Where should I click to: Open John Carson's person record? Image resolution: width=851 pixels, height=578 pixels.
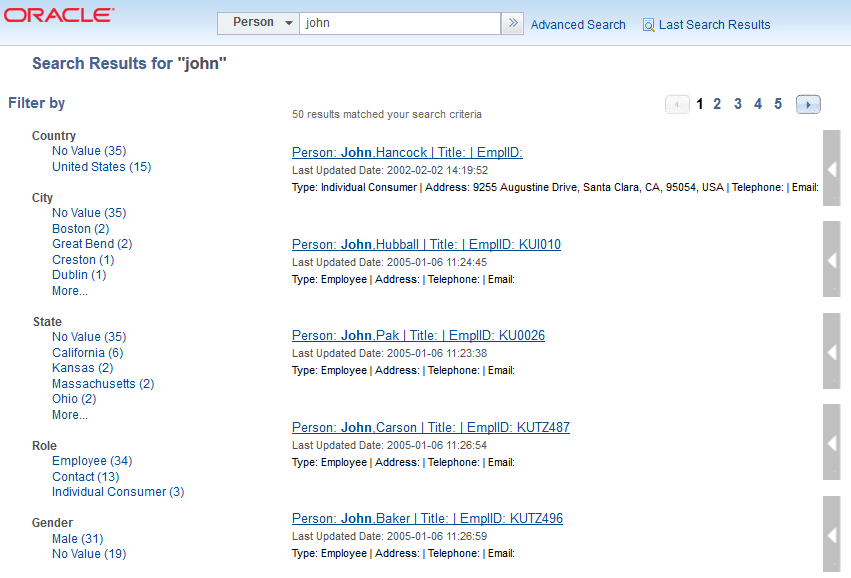click(x=430, y=426)
